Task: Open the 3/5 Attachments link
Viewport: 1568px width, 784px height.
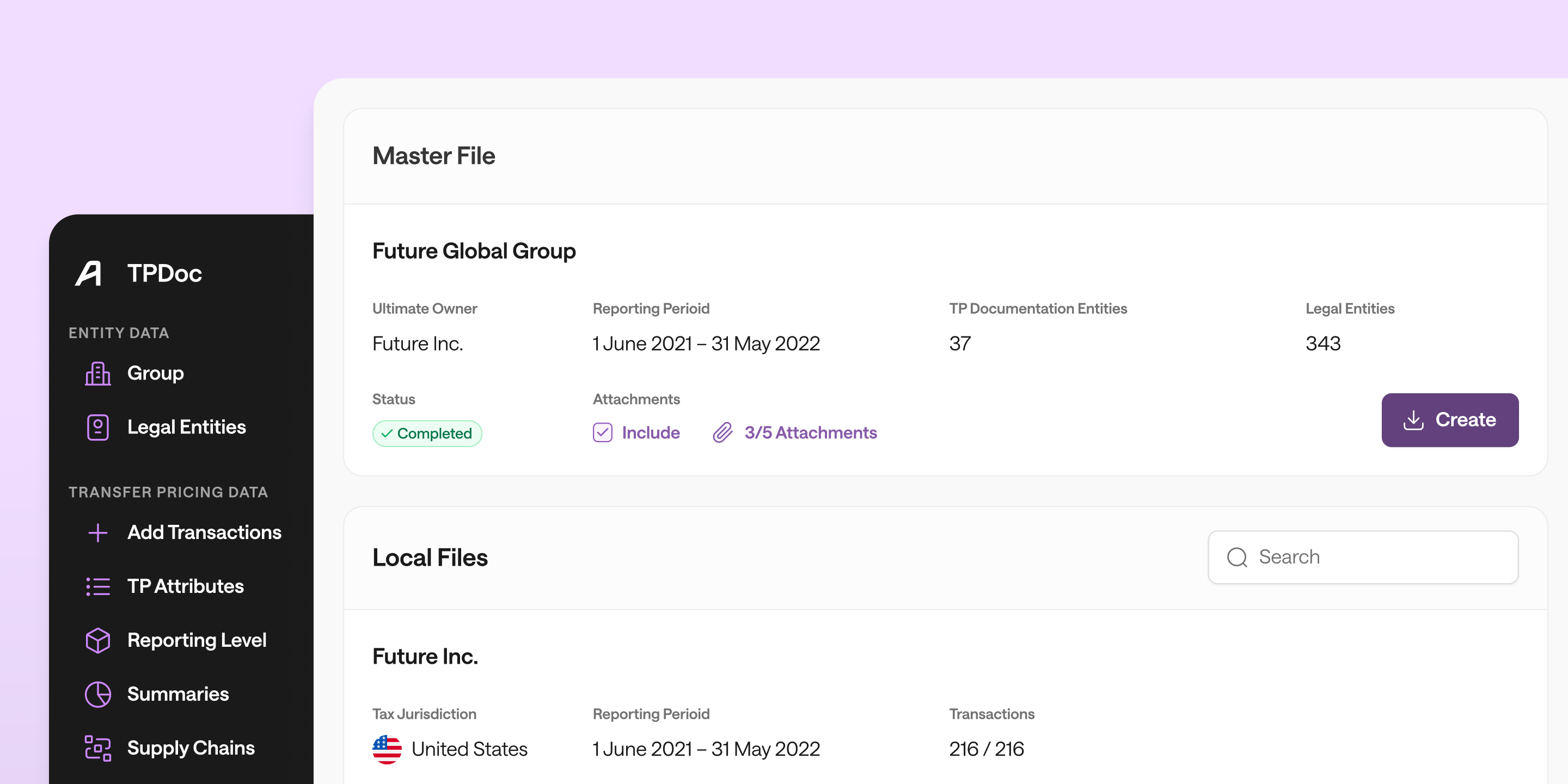Action: pyautogui.click(x=810, y=433)
